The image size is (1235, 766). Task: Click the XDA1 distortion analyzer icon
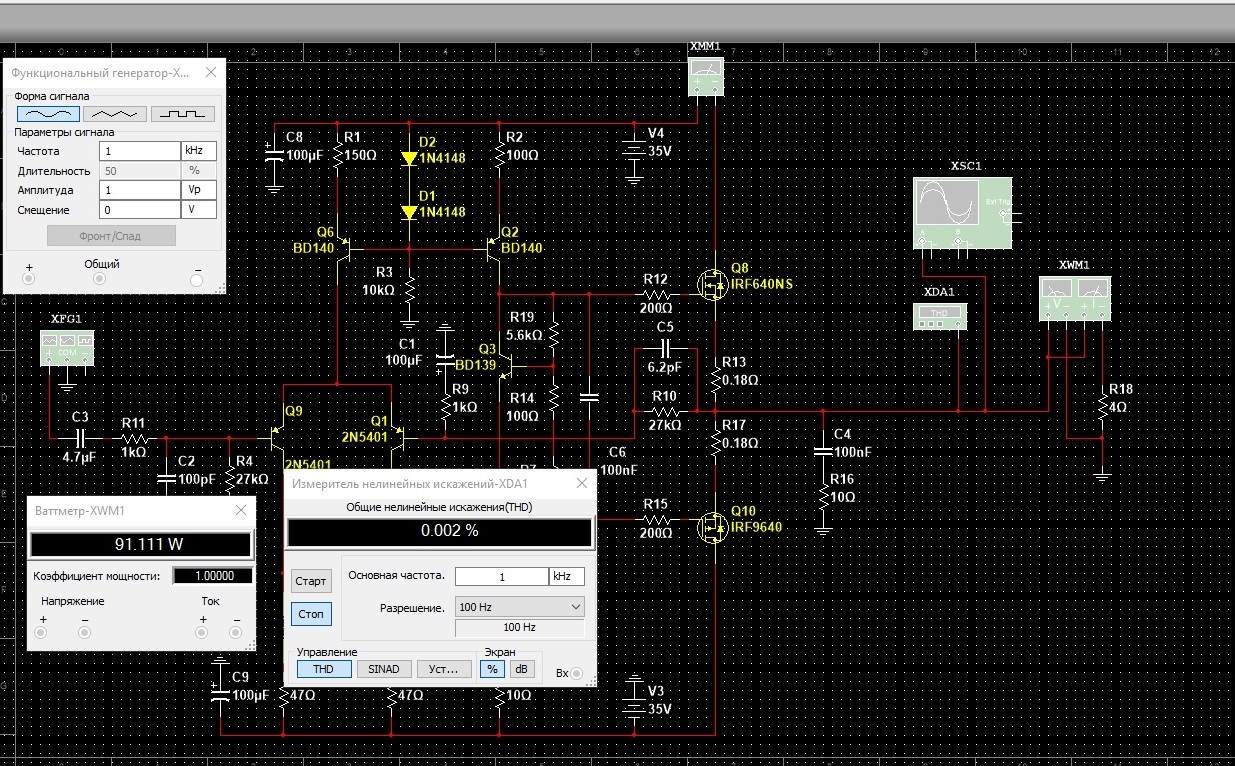click(940, 316)
